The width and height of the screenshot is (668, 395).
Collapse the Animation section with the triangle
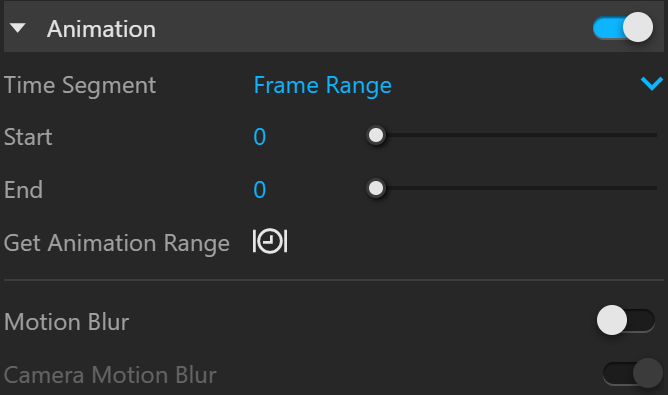18,29
